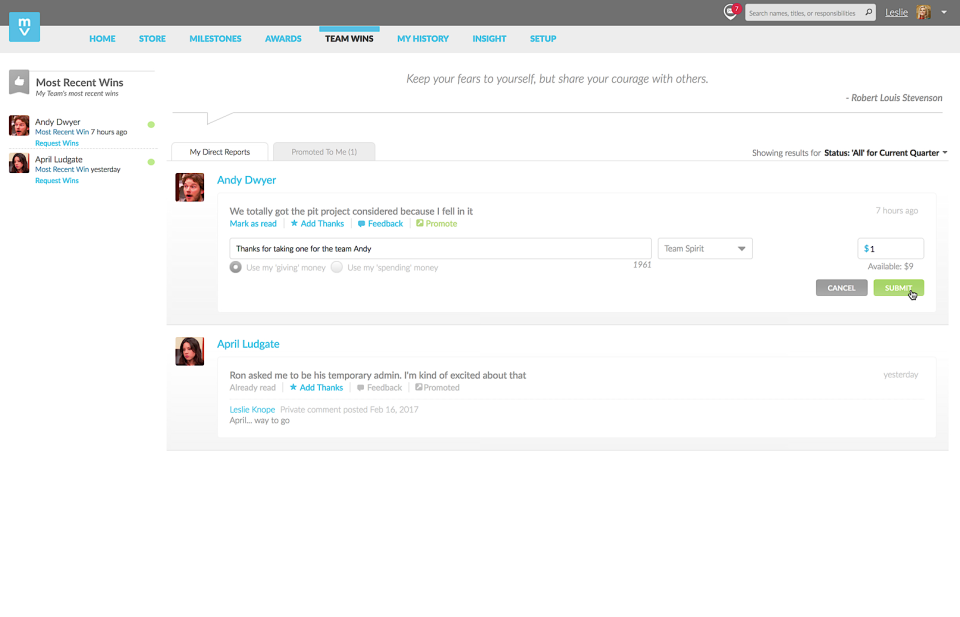Select 'Use my spending money' radio
This screenshot has height=617, width=960.
click(x=337, y=267)
